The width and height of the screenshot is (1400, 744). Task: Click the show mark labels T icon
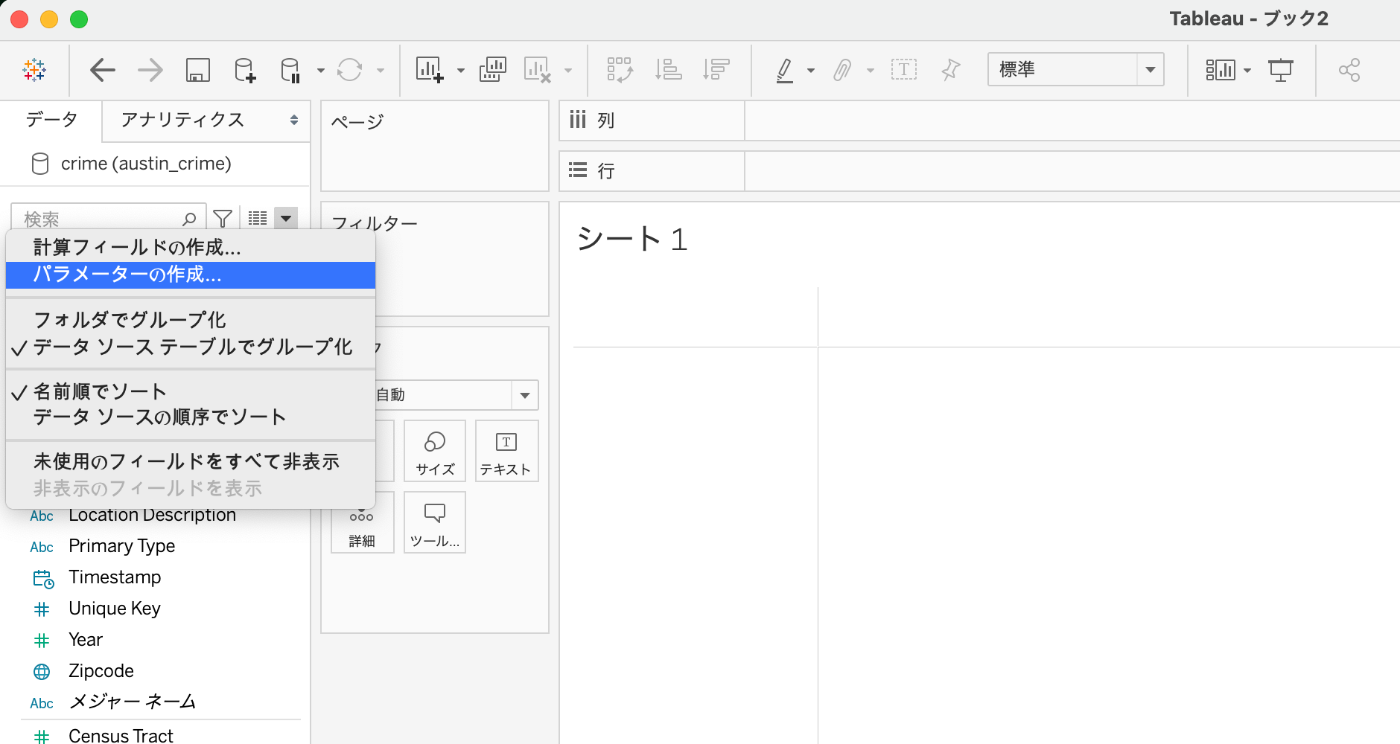tap(904, 70)
